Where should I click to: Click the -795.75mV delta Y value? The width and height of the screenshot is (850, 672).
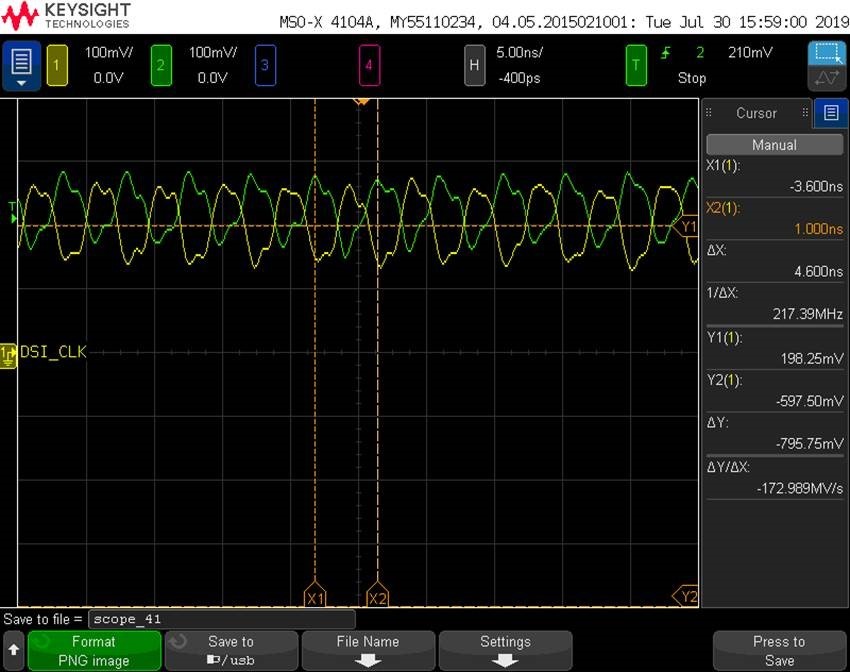pos(809,444)
